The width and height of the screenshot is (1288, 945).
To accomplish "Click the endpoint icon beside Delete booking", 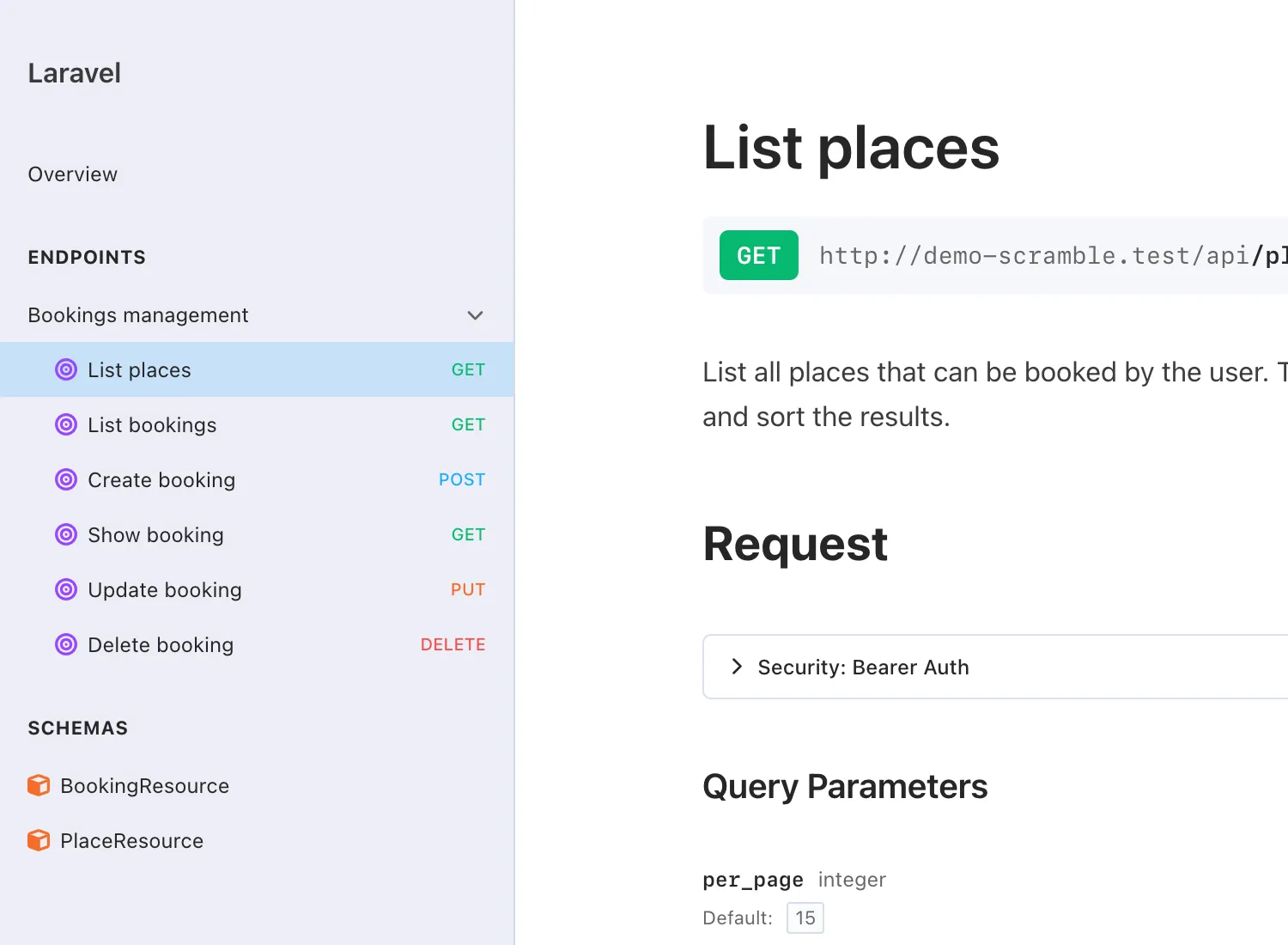I will [x=66, y=644].
